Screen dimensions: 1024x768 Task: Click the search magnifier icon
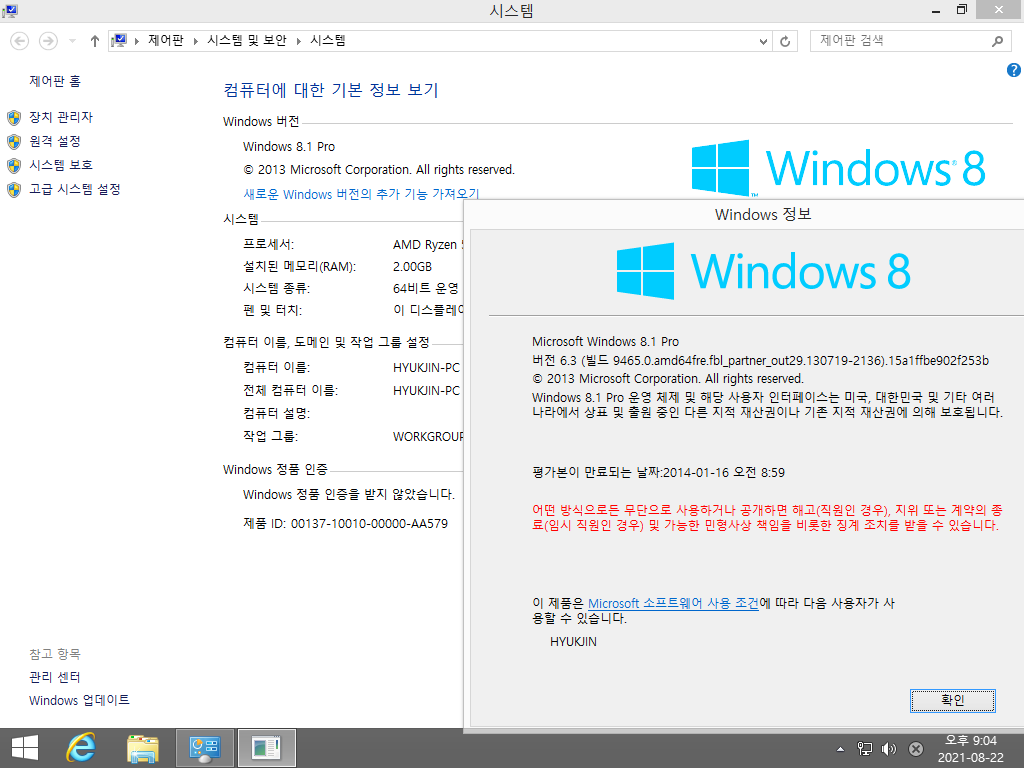point(997,41)
